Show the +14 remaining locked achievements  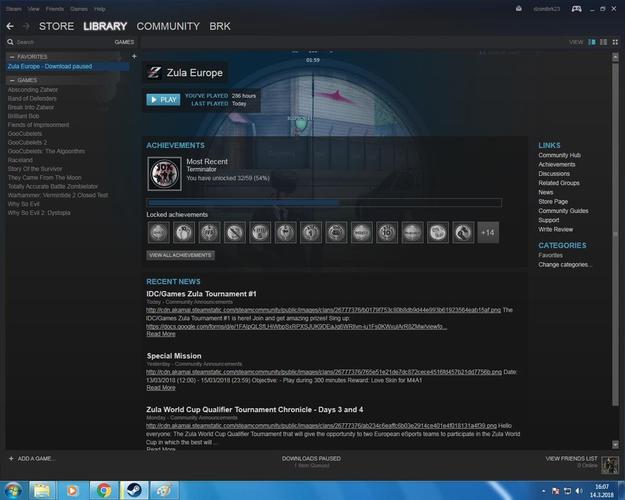click(488, 232)
